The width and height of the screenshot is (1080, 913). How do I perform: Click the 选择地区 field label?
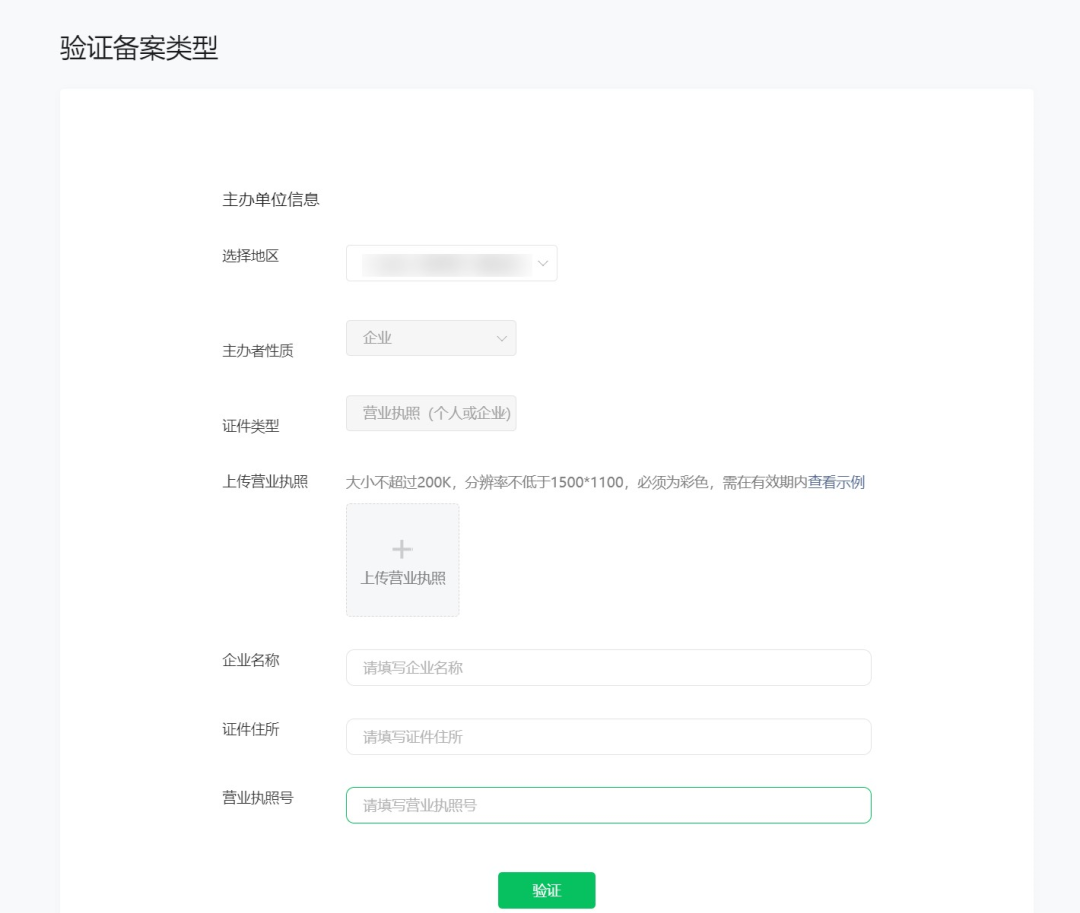(x=250, y=256)
